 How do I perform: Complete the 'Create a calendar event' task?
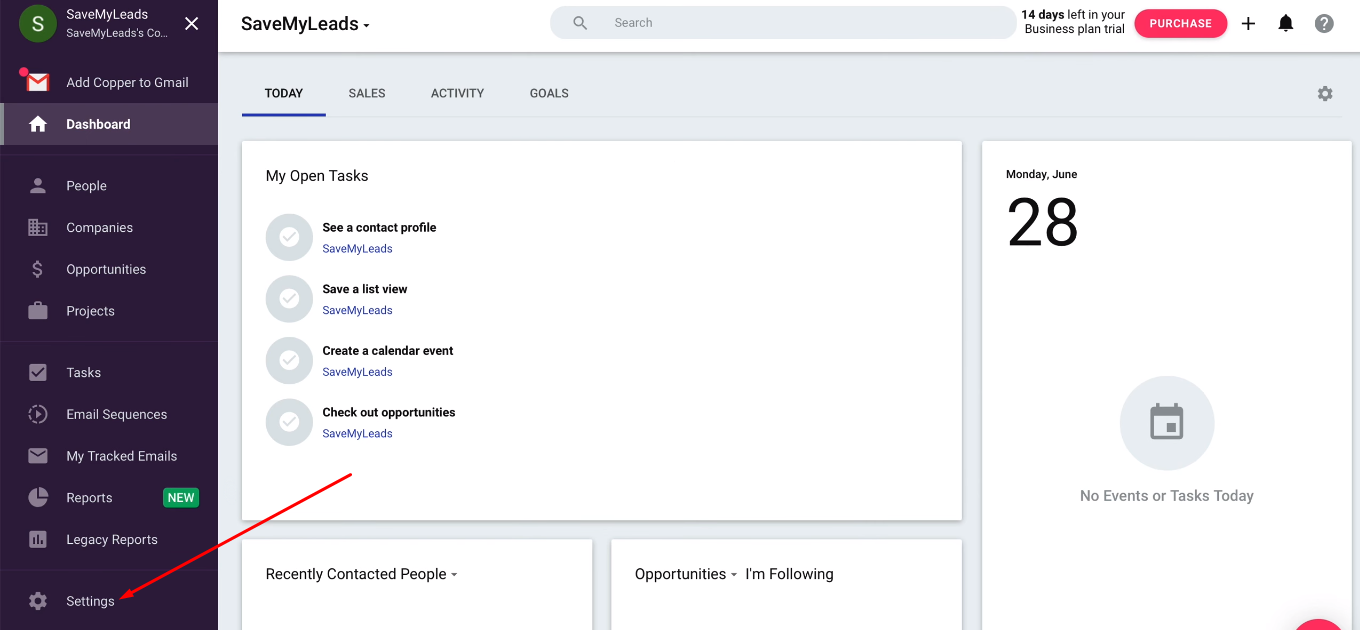pyautogui.click(x=289, y=360)
